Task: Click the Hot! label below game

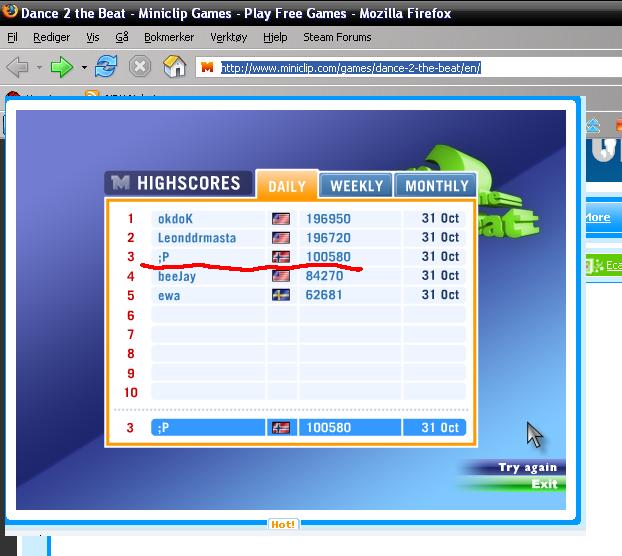Action: tap(283, 524)
